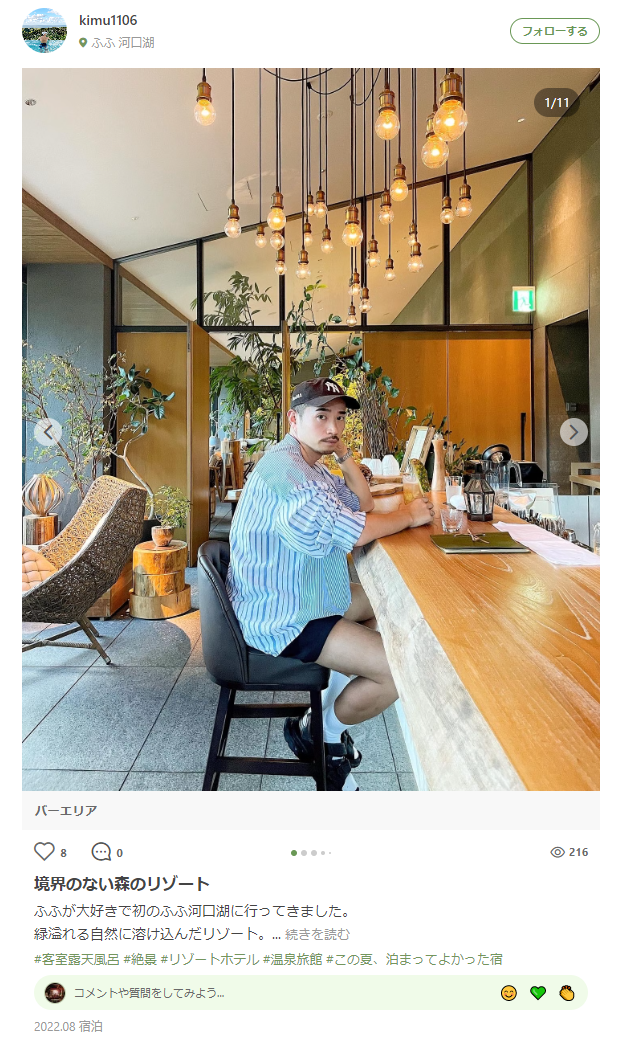Expand post text with 続きを読む

click(x=317, y=934)
